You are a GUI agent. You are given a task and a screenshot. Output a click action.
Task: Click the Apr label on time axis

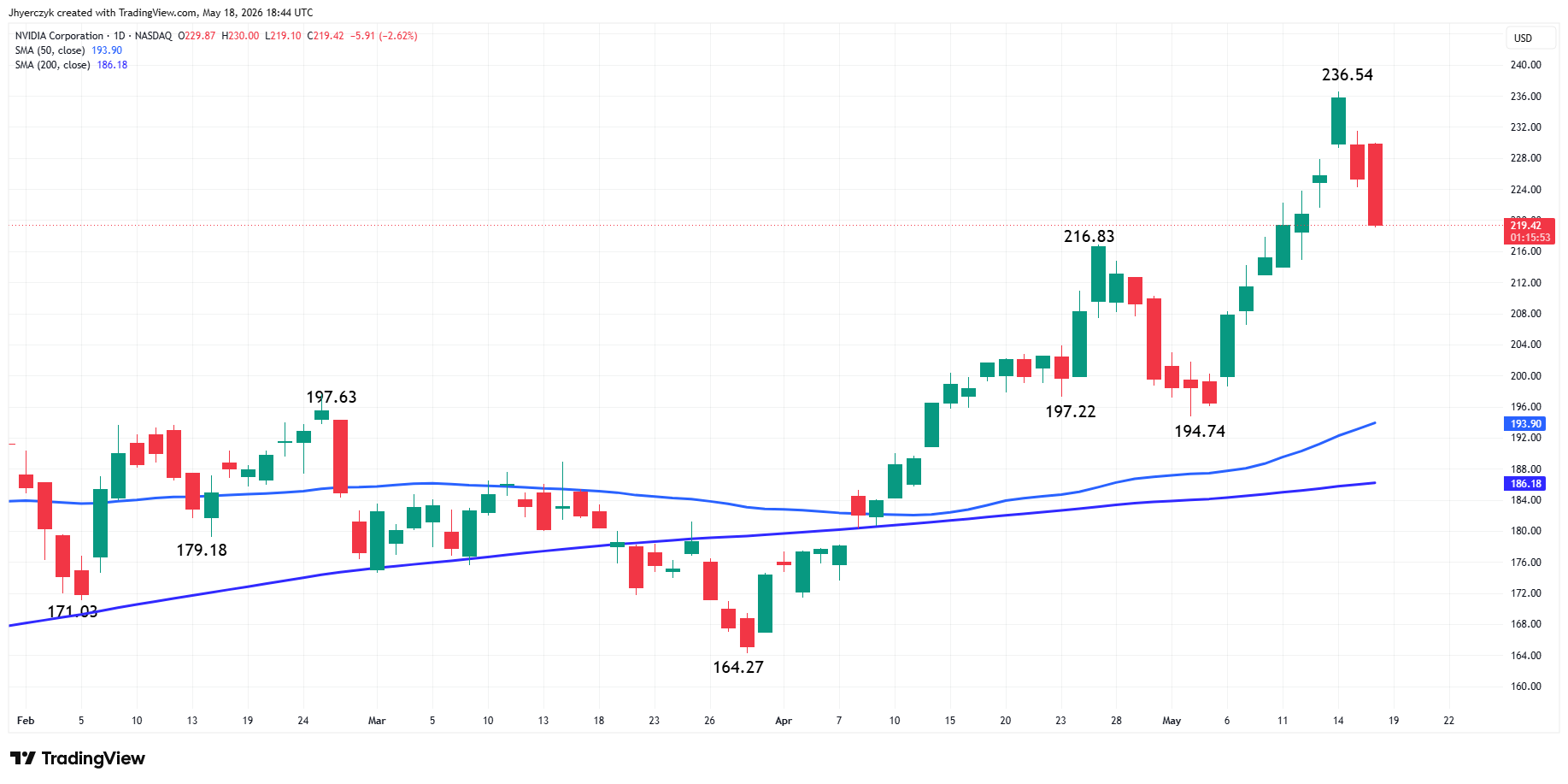tap(784, 721)
